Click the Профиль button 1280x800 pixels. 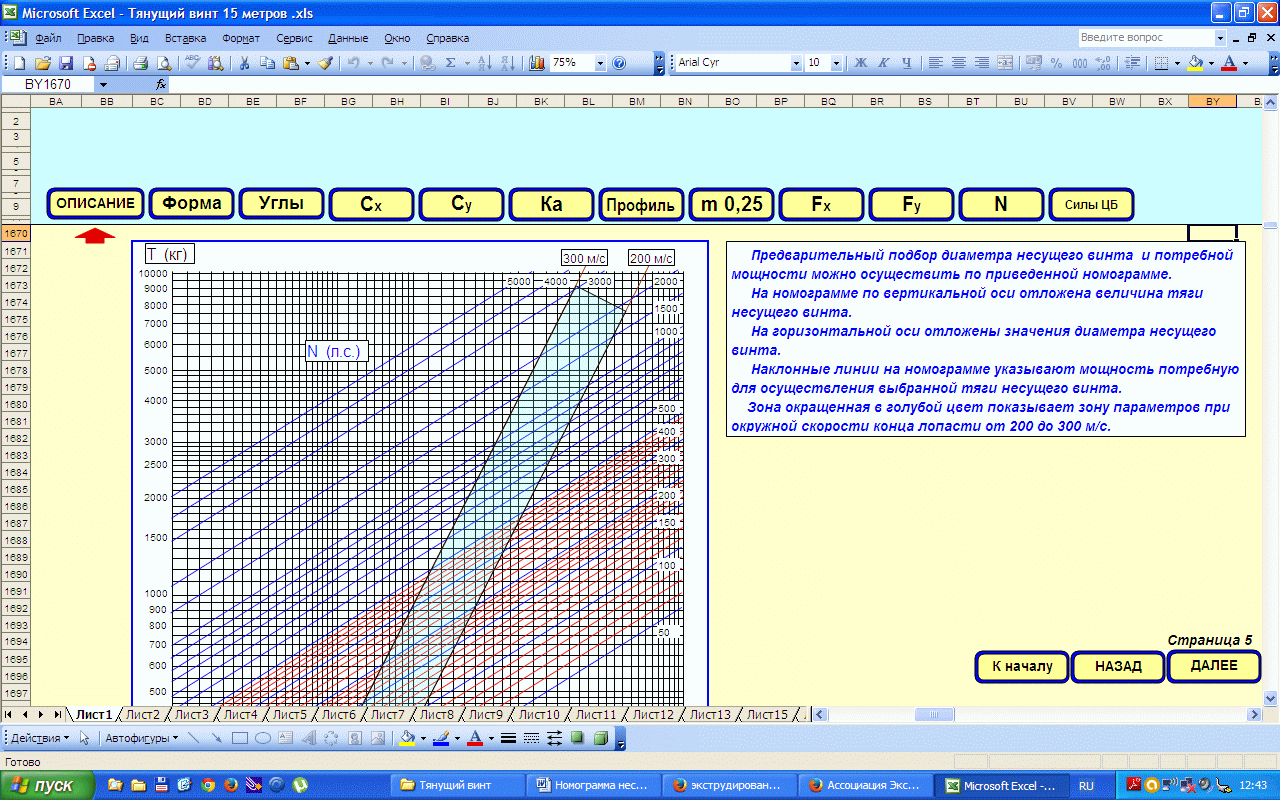[641, 204]
